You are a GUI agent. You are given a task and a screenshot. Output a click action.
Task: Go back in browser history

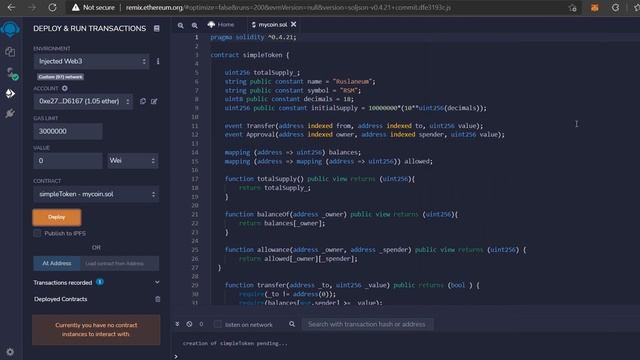[x=11, y=7]
